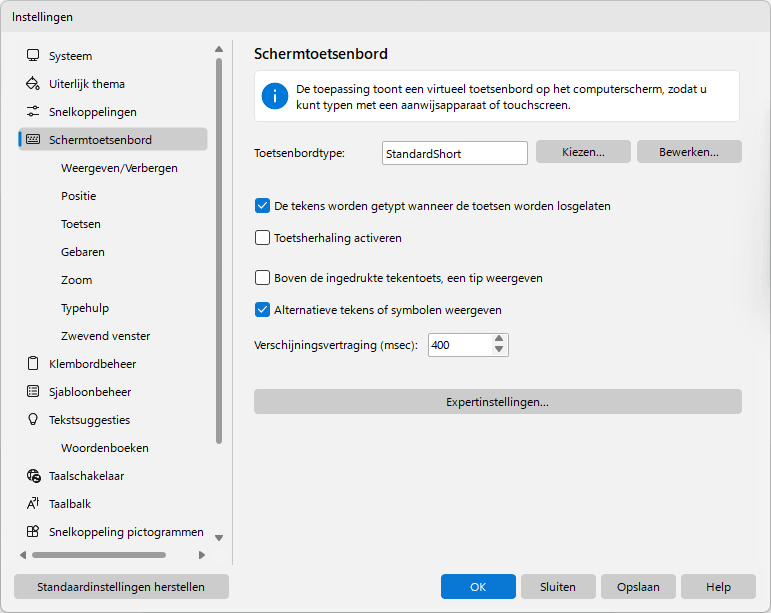
Task: Open the Gebaren subsection
Action: [x=83, y=252]
